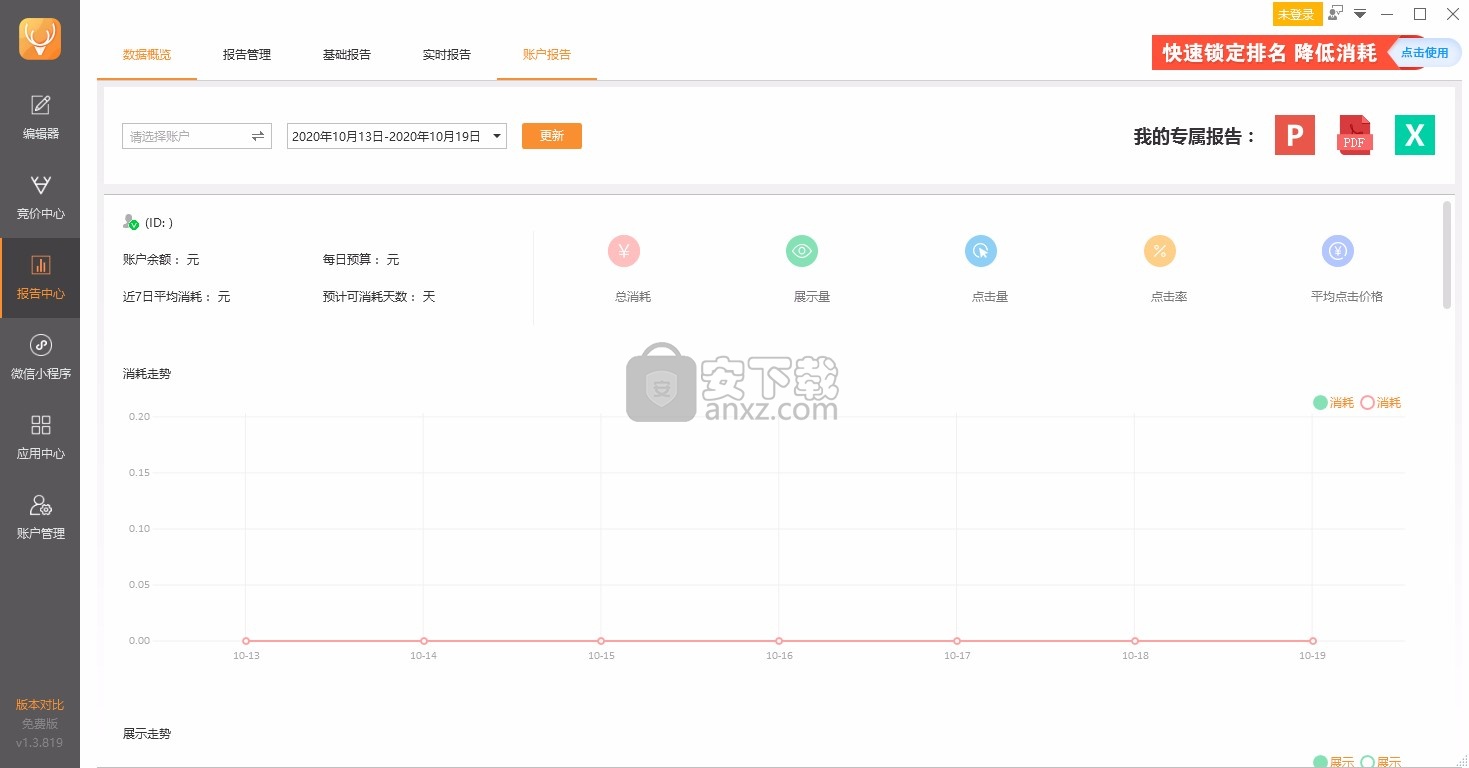Open the 版本对比 link
The image size is (1469, 768).
(x=40, y=705)
